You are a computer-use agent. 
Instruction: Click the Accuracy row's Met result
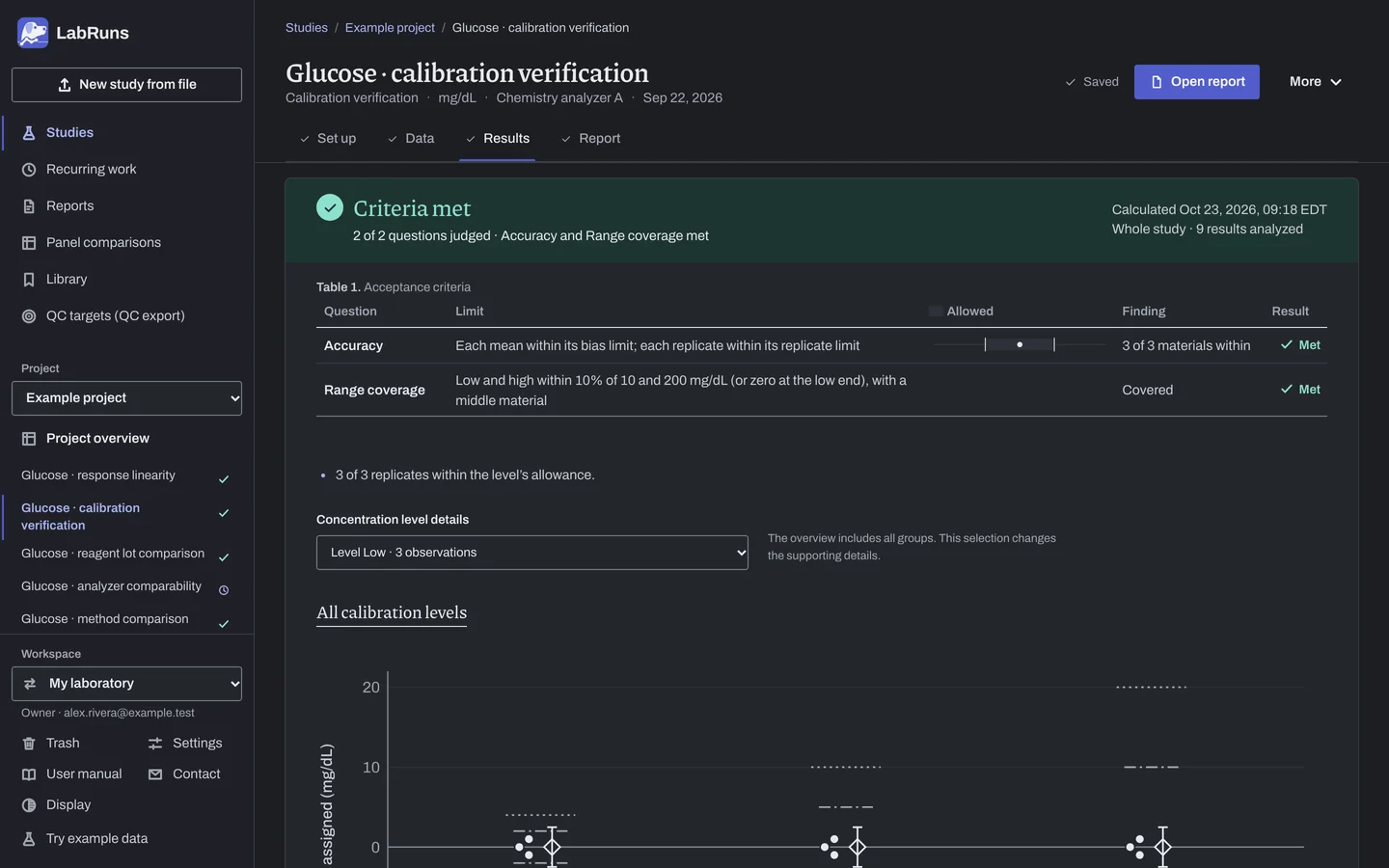point(1300,345)
